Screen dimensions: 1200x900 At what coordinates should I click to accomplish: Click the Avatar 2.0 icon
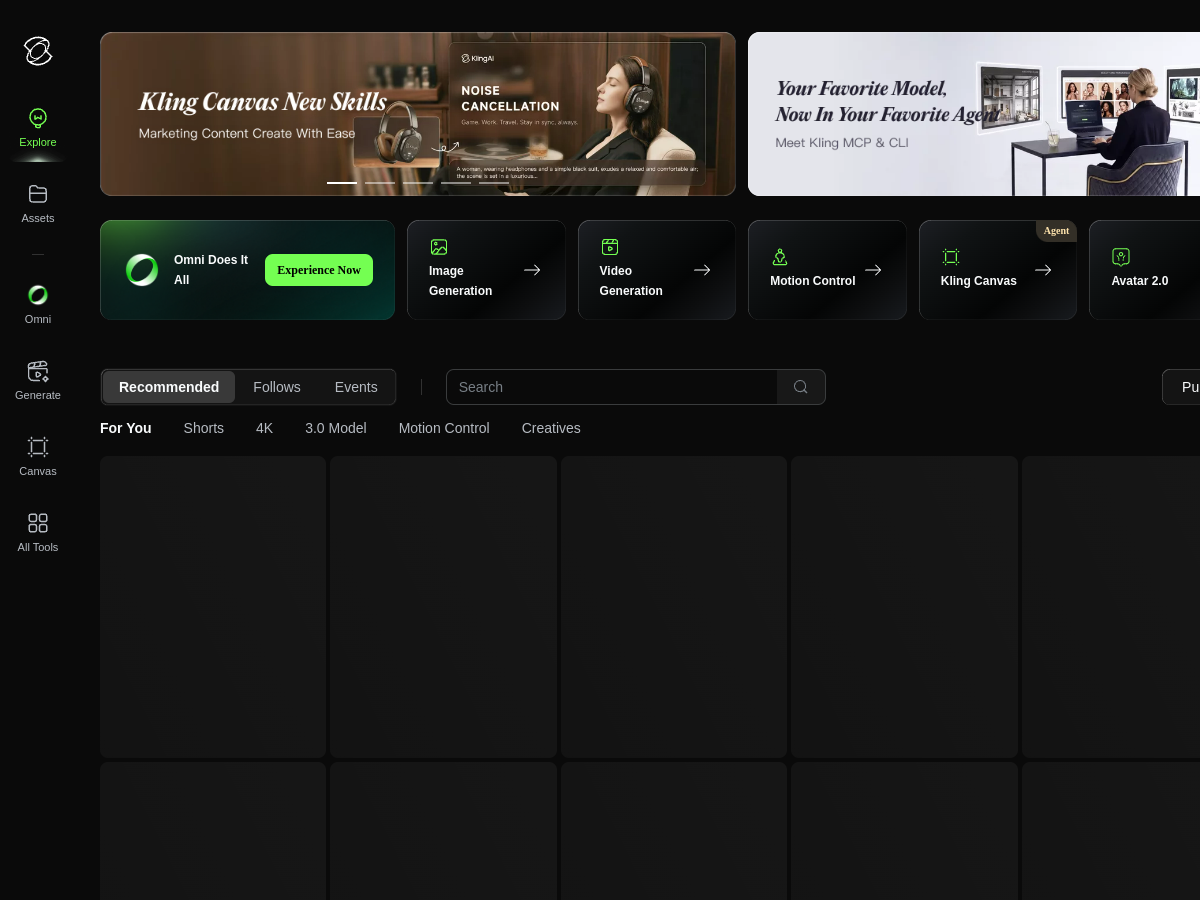coord(1121,257)
